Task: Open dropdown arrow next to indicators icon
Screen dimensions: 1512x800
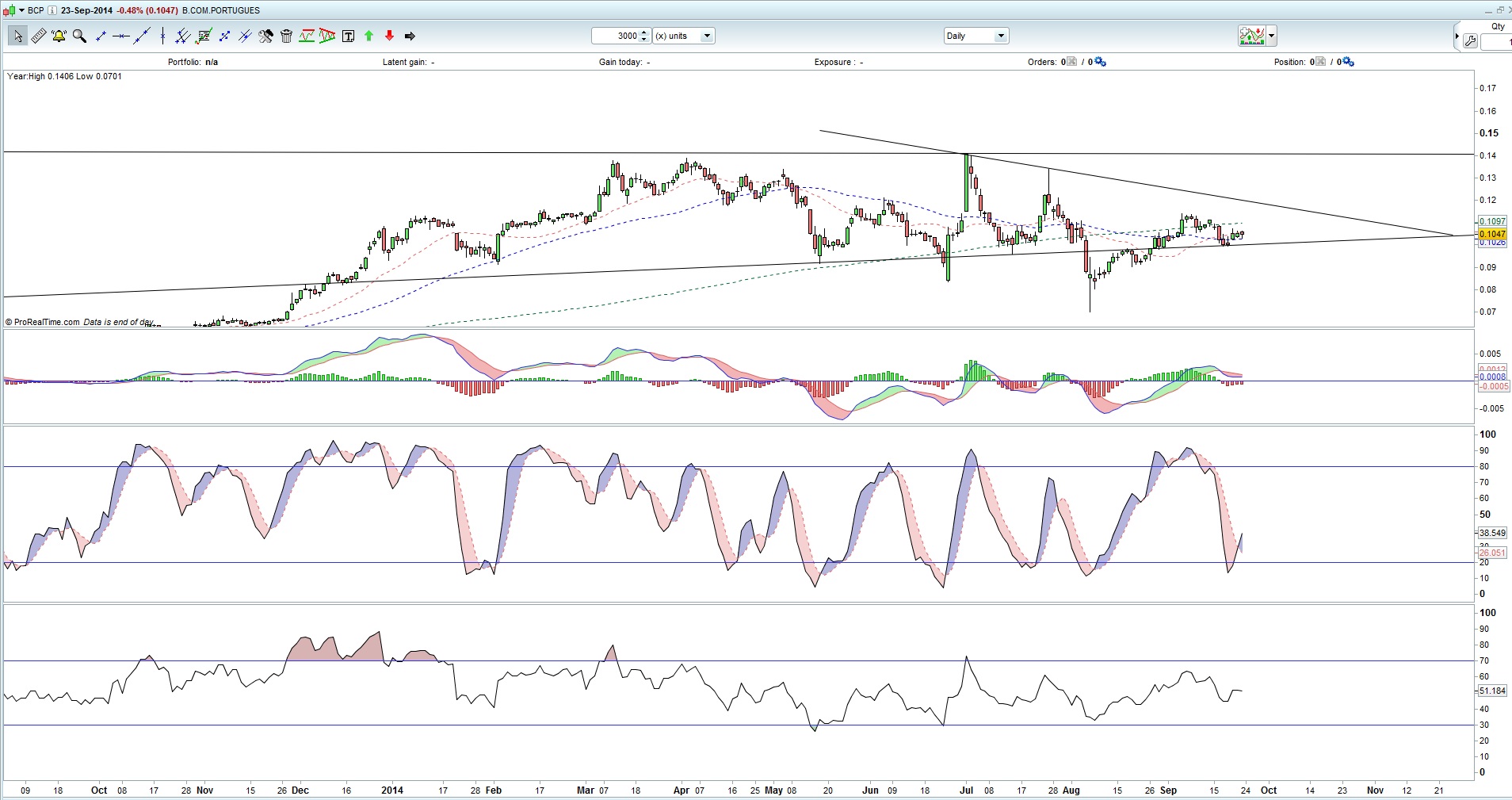Action: [1271, 36]
